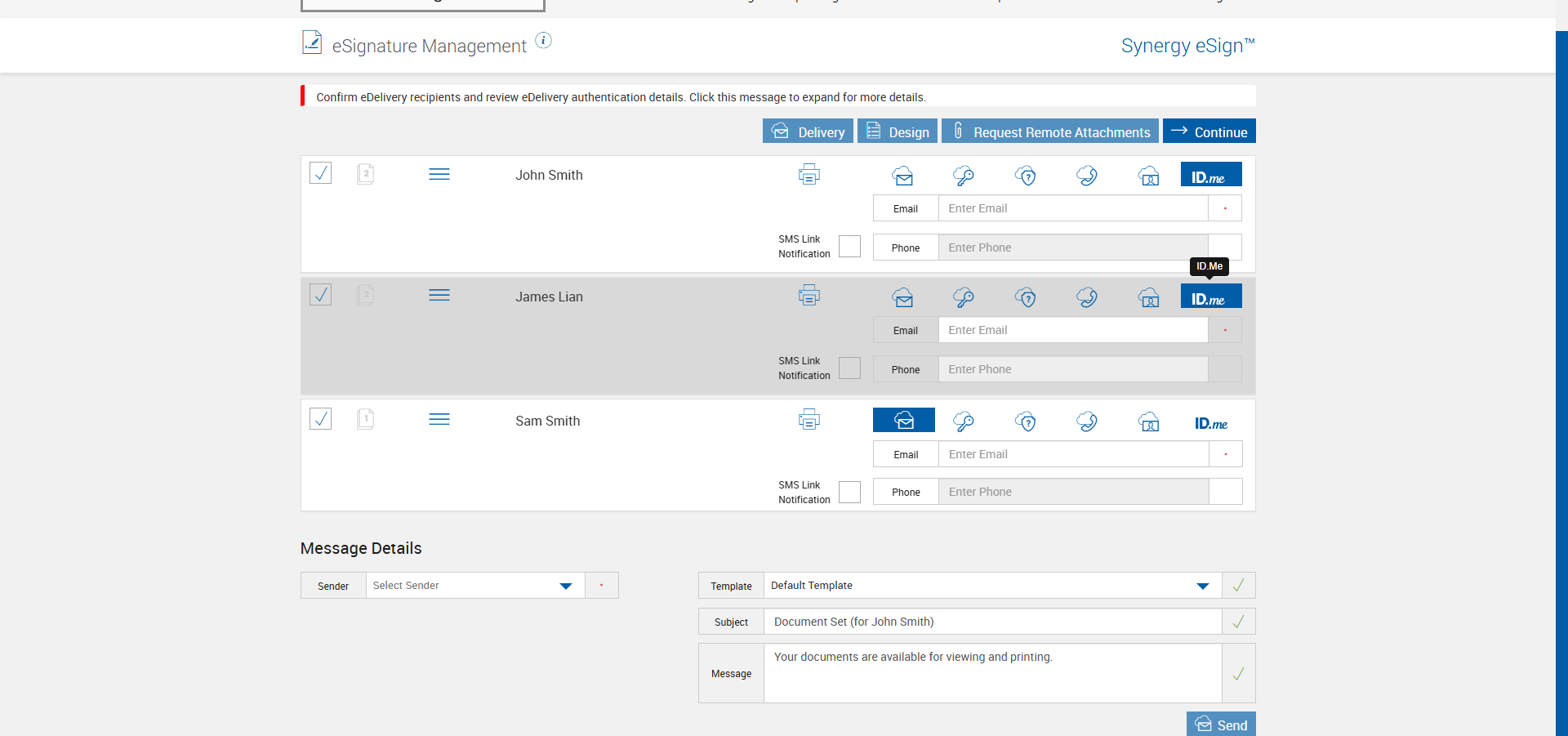Click John Smith's Enter Email field
Viewport: 1568px width, 736px height.
click(x=1072, y=208)
